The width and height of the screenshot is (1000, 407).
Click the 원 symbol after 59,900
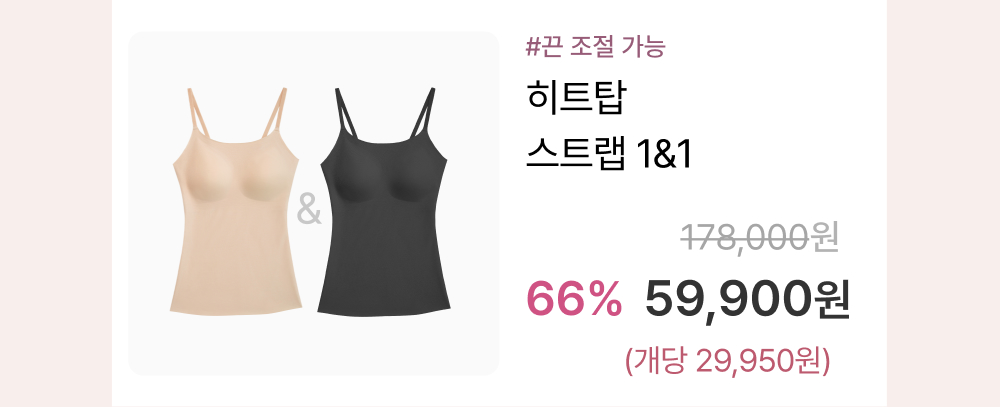coord(832,300)
